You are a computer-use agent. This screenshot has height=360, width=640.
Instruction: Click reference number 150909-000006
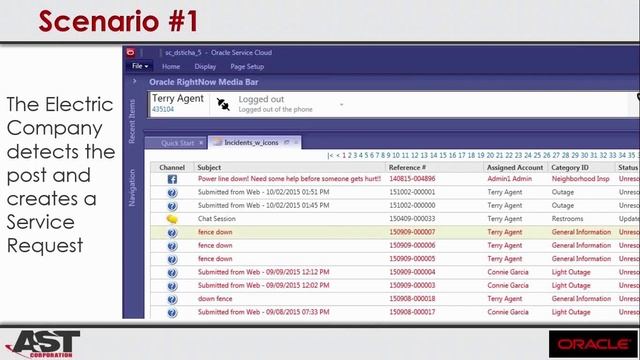pyautogui.click(x=412, y=245)
